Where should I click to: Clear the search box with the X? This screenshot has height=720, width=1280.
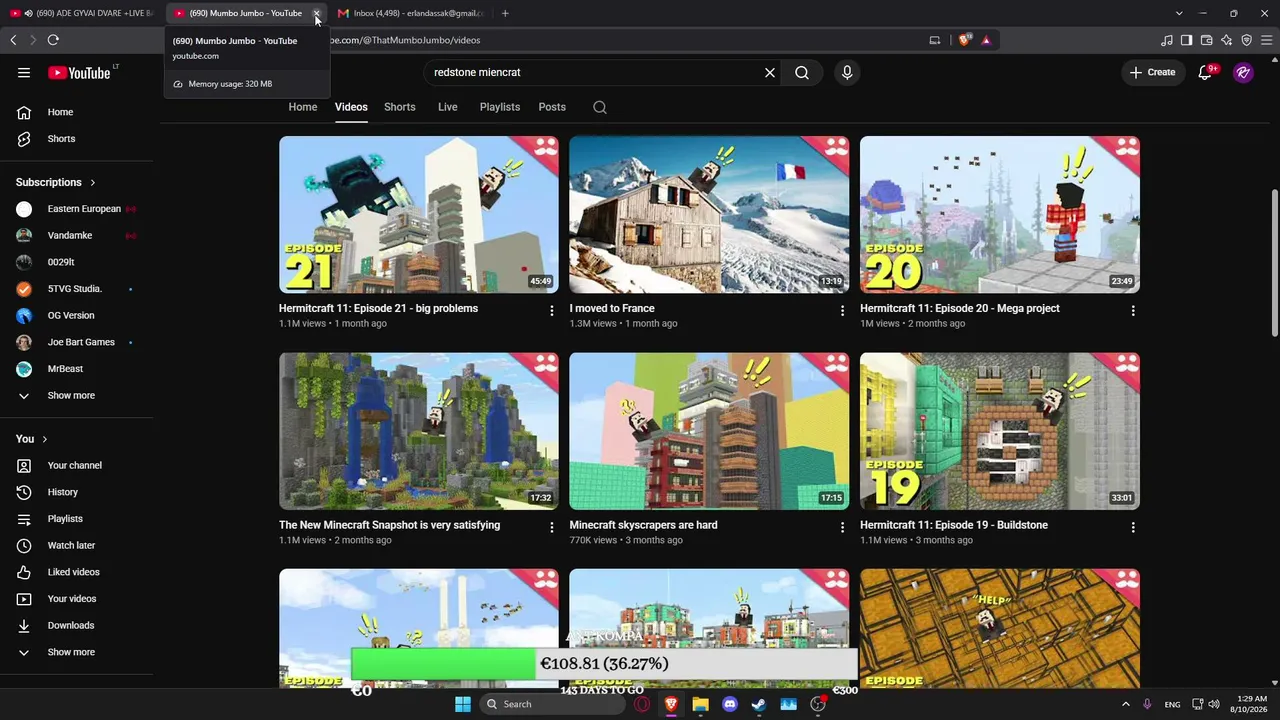click(x=770, y=72)
